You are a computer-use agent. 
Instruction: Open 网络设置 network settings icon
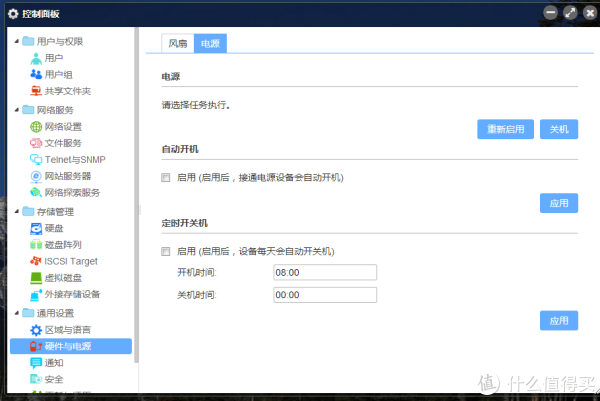point(37,127)
